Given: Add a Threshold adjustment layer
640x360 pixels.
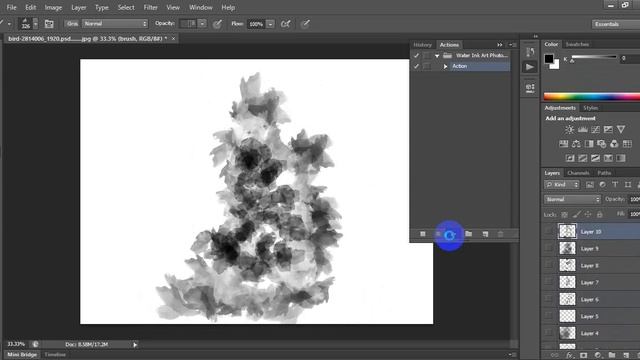Looking at the screenshot, I should (596, 158).
